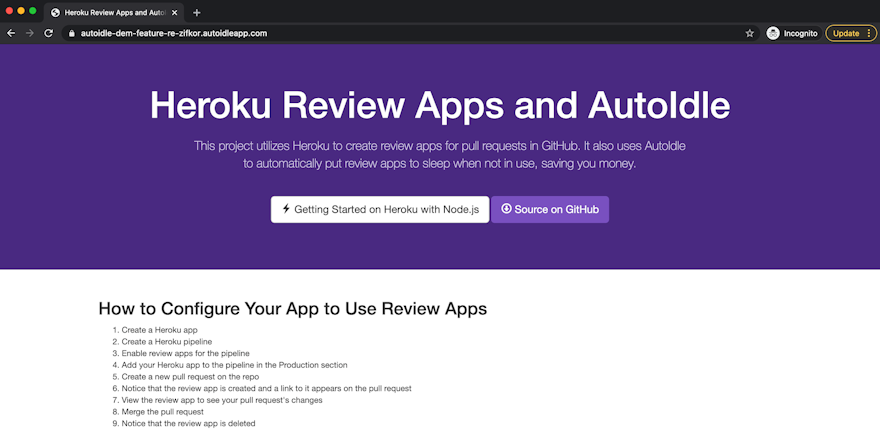This screenshot has width=880, height=442.
Task: Click step Add your Heroku app to the pipeline
Action: point(235,365)
